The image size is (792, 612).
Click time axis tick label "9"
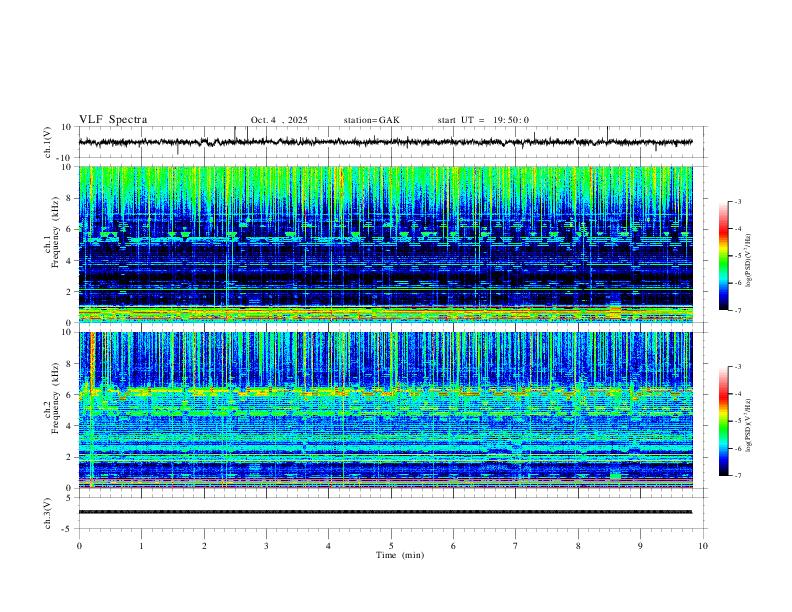click(x=640, y=546)
